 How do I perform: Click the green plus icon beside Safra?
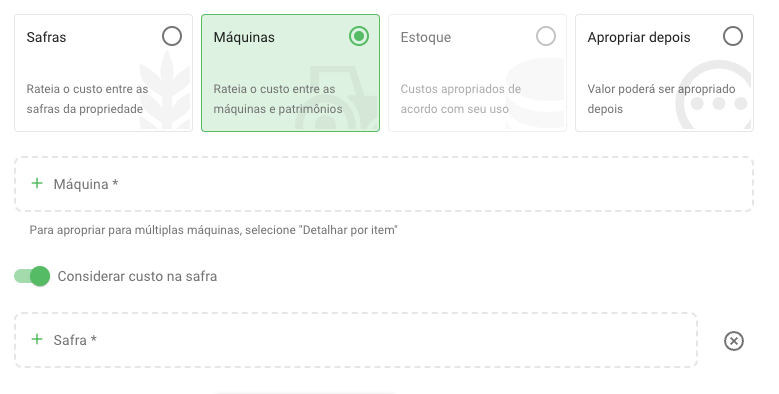click(x=37, y=339)
